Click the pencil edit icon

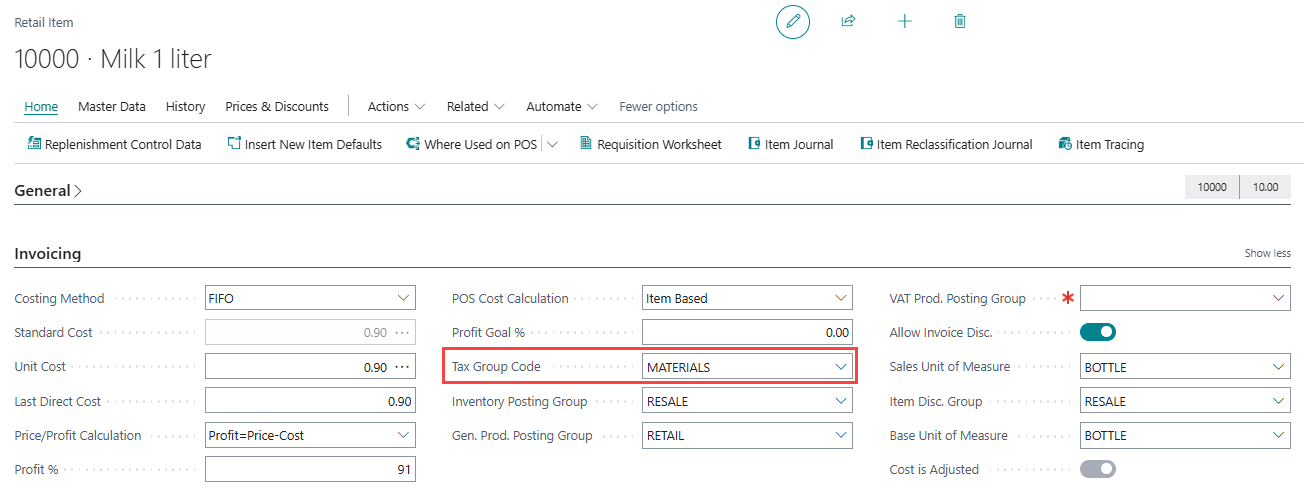793,21
